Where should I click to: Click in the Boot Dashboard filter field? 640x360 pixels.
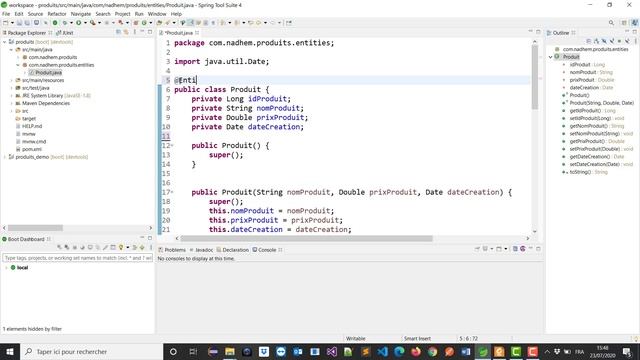click(78, 258)
